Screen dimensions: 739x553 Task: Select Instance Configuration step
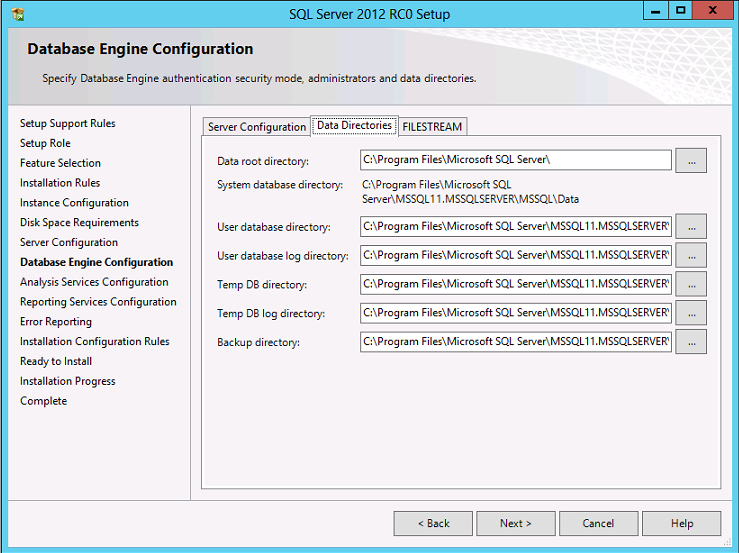74,203
